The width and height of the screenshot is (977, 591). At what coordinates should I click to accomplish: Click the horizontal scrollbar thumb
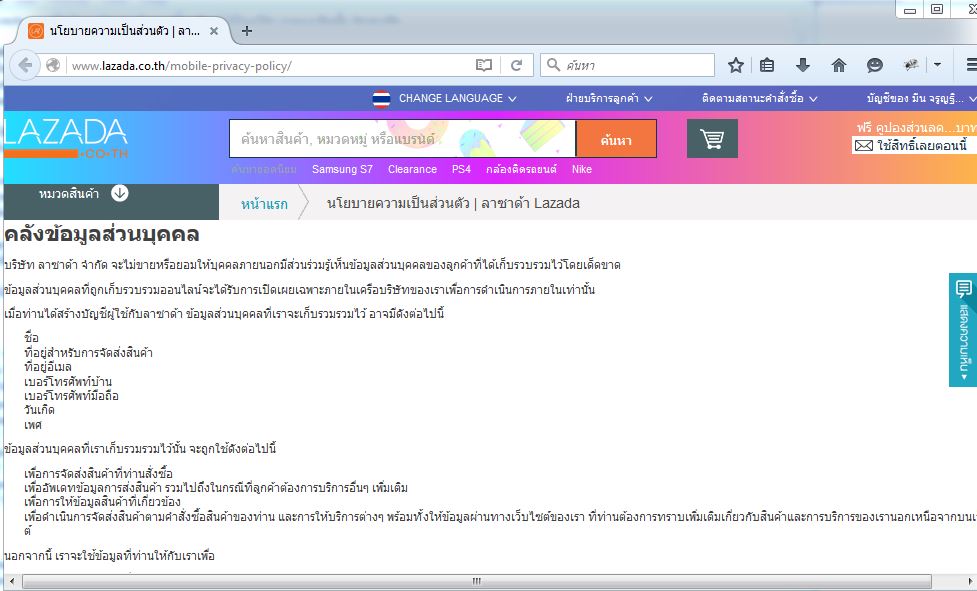click(x=477, y=581)
